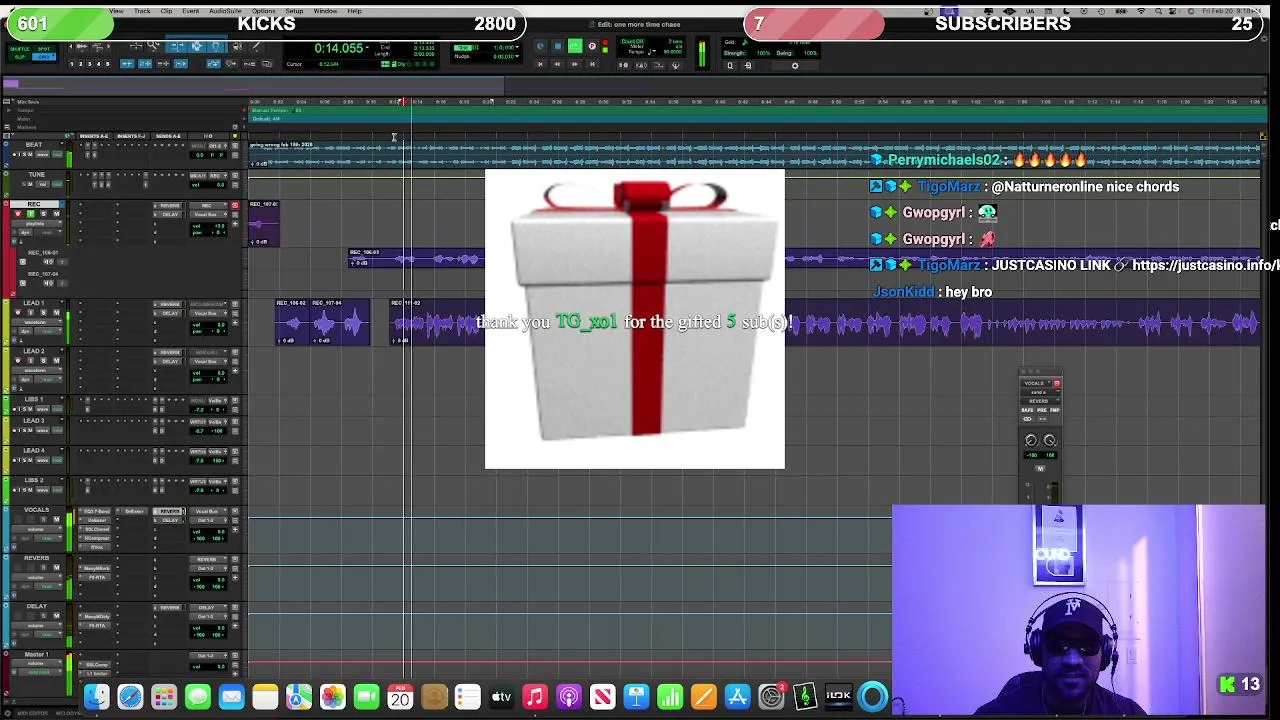Open Launchpad from the dock
Screen dimensions: 1280x720
pyautogui.click(x=164, y=697)
